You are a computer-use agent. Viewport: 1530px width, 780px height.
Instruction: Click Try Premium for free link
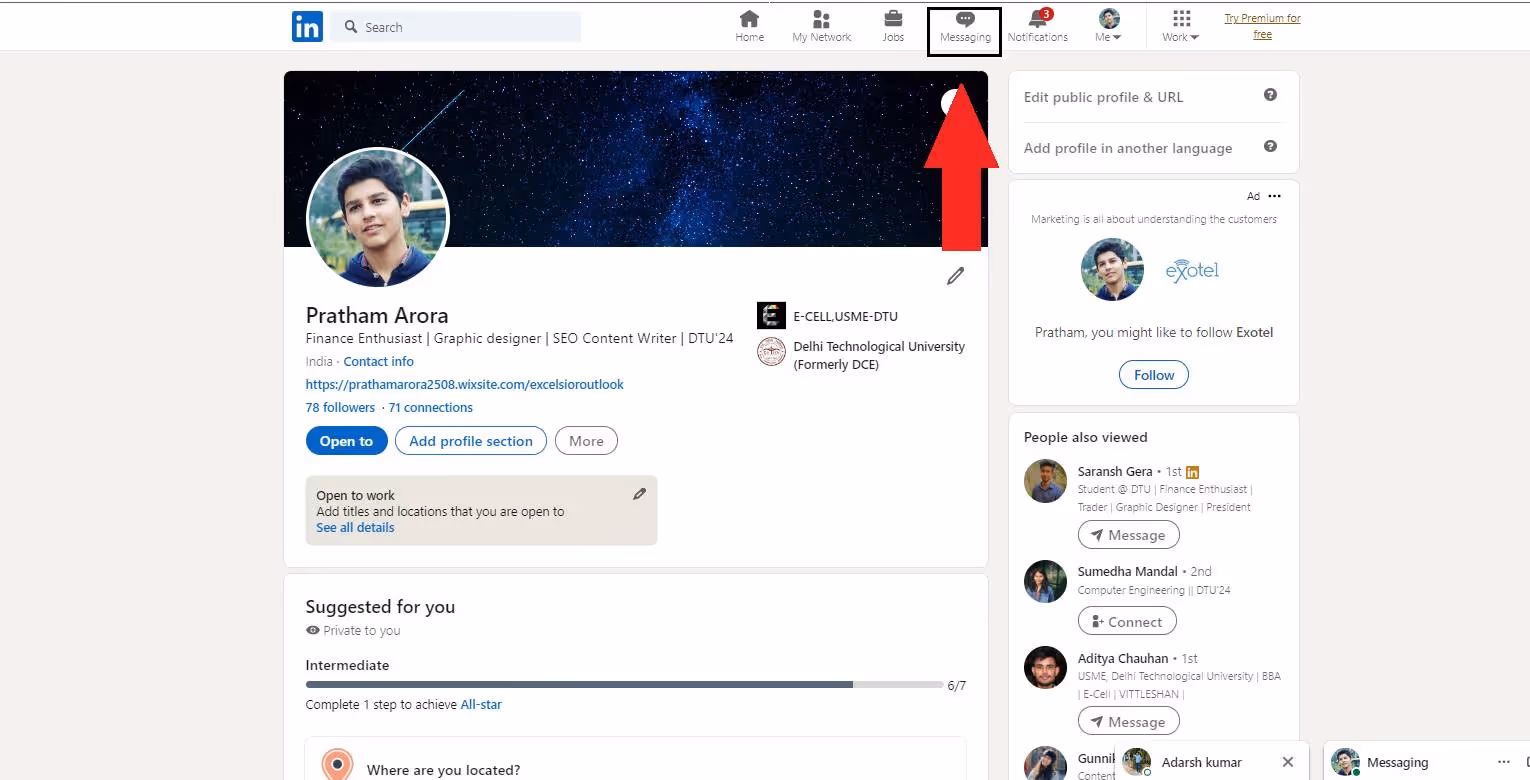tap(1262, 26)
